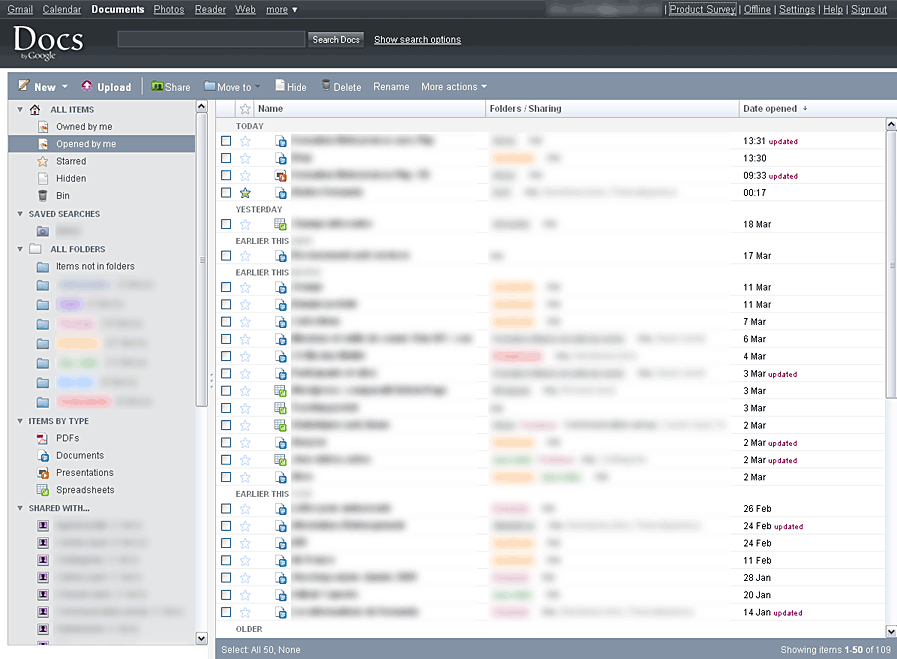
Task: Select Owned by me view
Action: click(84, 126)
